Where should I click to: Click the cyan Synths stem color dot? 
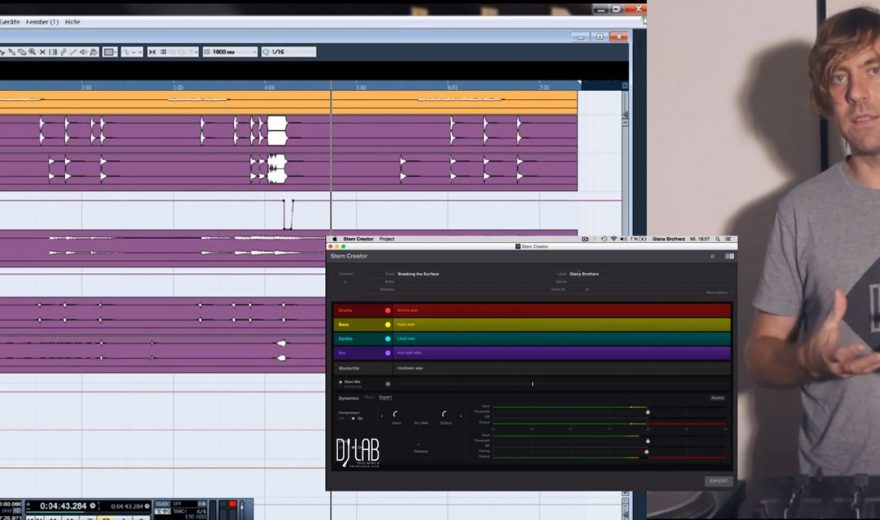(x=388, y=339)
